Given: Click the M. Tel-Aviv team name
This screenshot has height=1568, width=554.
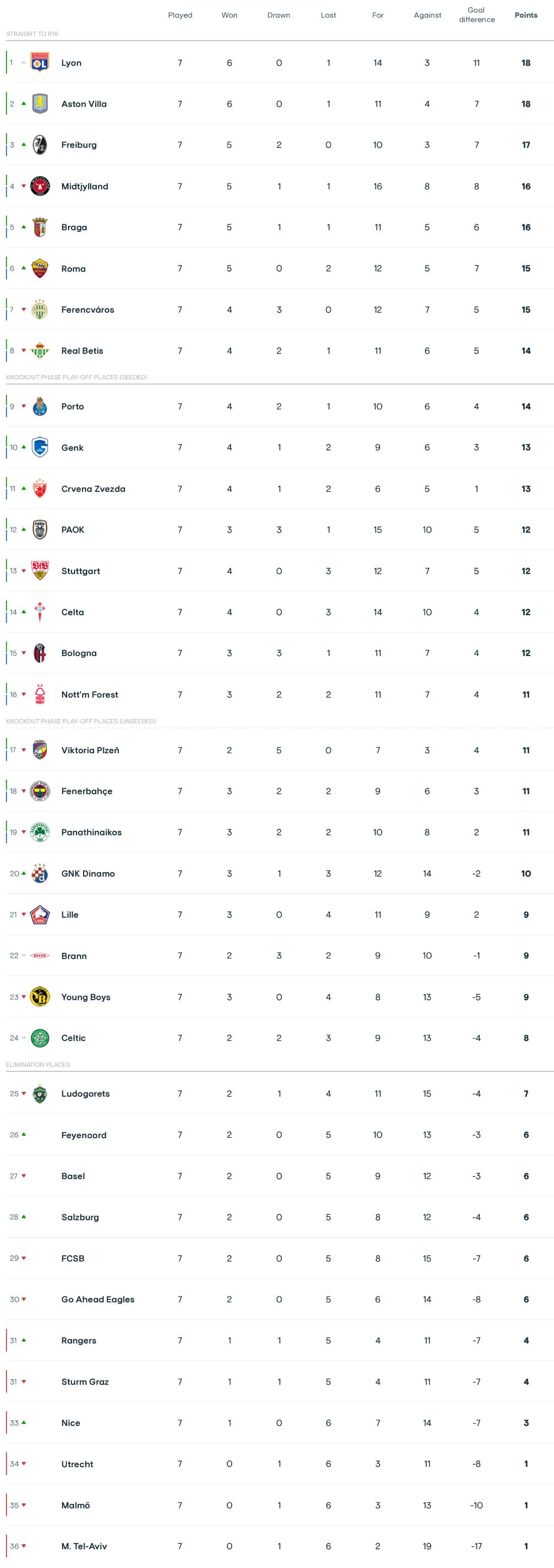Looking at the screenshot, I should pos(84,1546).
